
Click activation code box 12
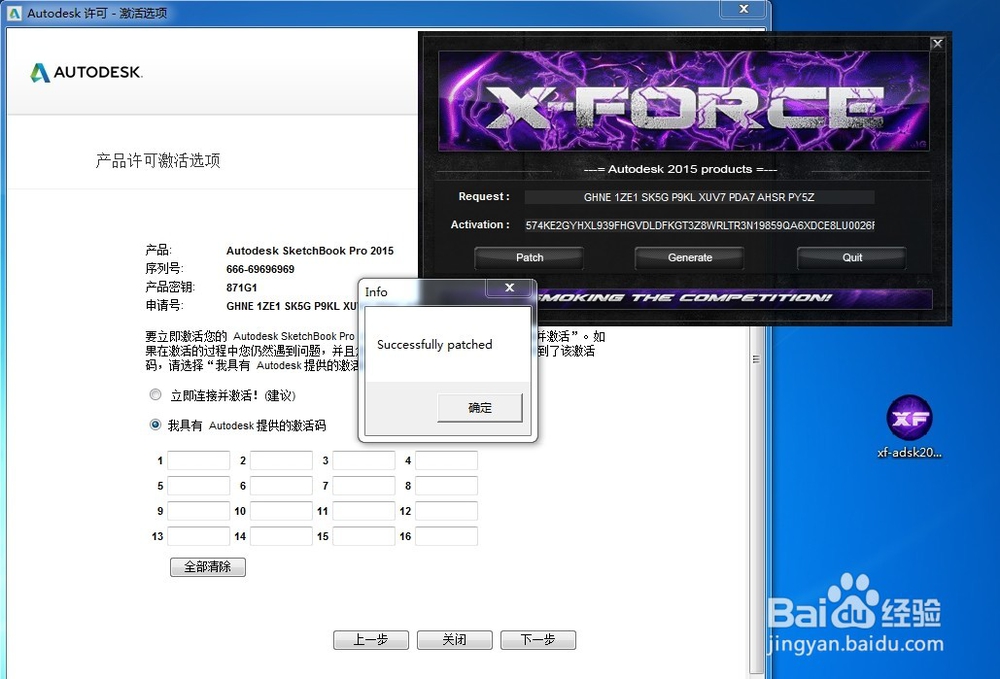[x=446, y=511]
